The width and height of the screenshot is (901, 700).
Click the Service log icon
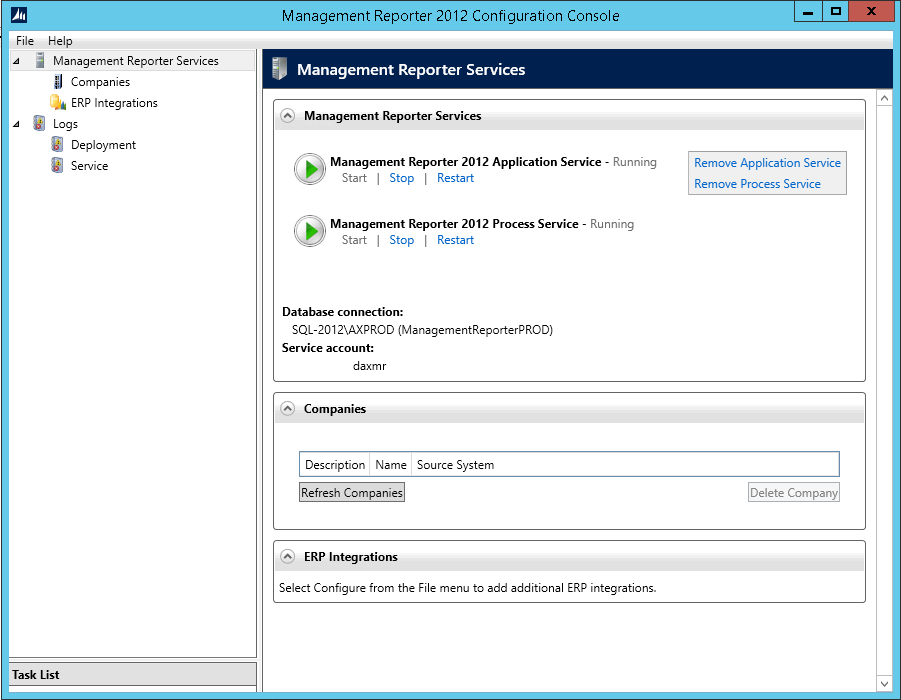pyautogui.click(x=58, y=166)
